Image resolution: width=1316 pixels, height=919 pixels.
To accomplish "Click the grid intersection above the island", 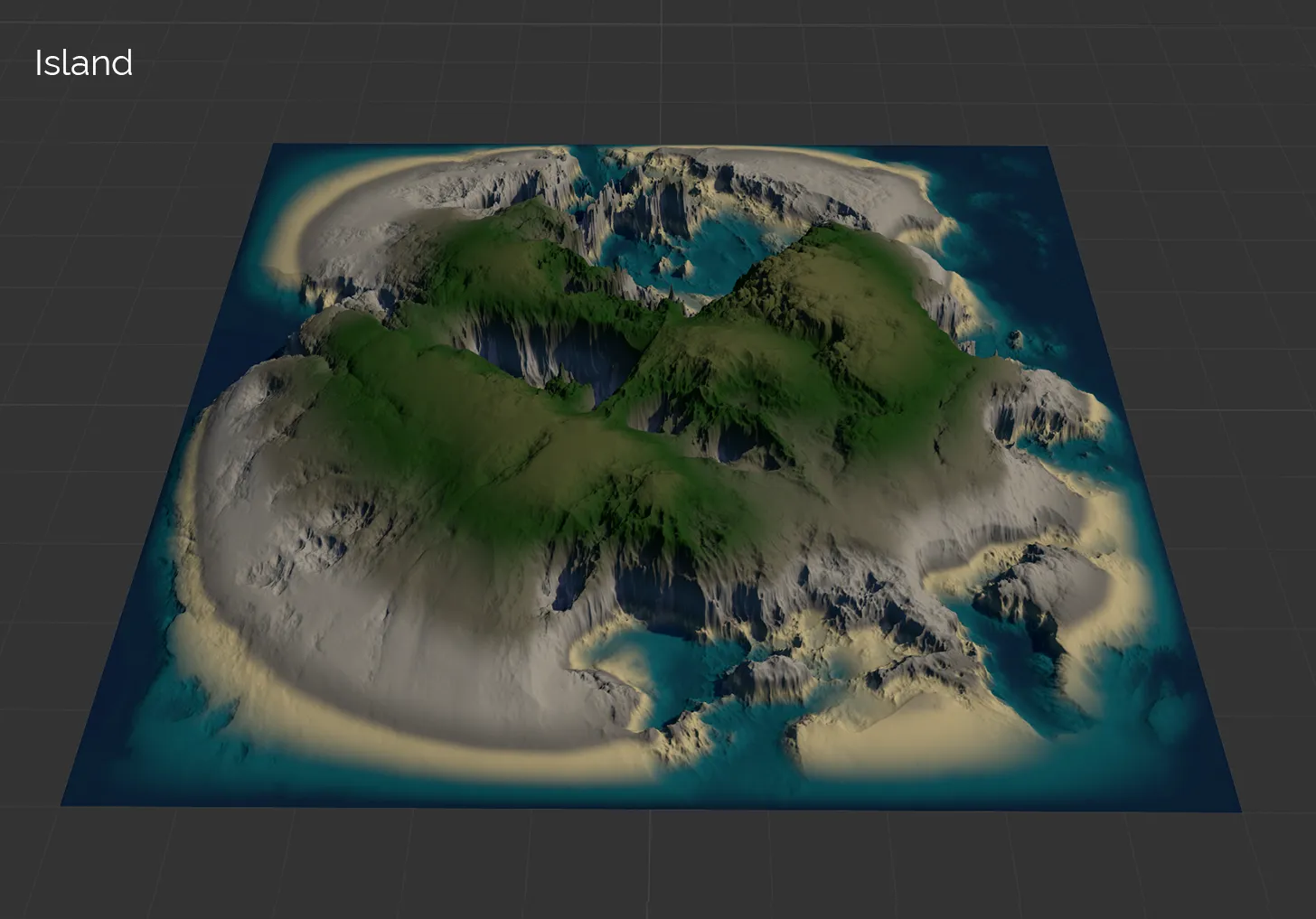I will (660, 63).
